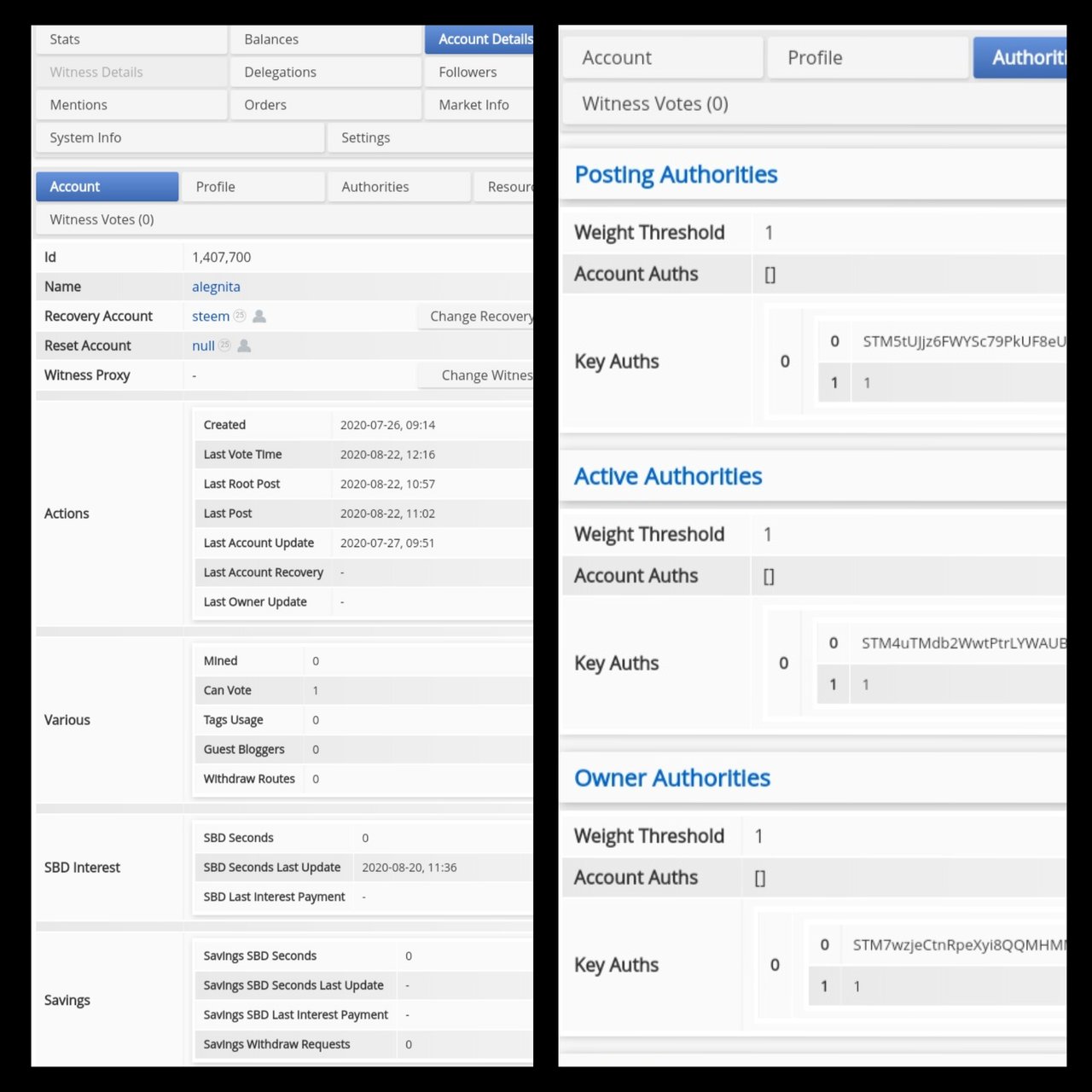This screenshot has width=1092, height=1092.
Task: Click the reputation badge next to steem
Action: 240,316
